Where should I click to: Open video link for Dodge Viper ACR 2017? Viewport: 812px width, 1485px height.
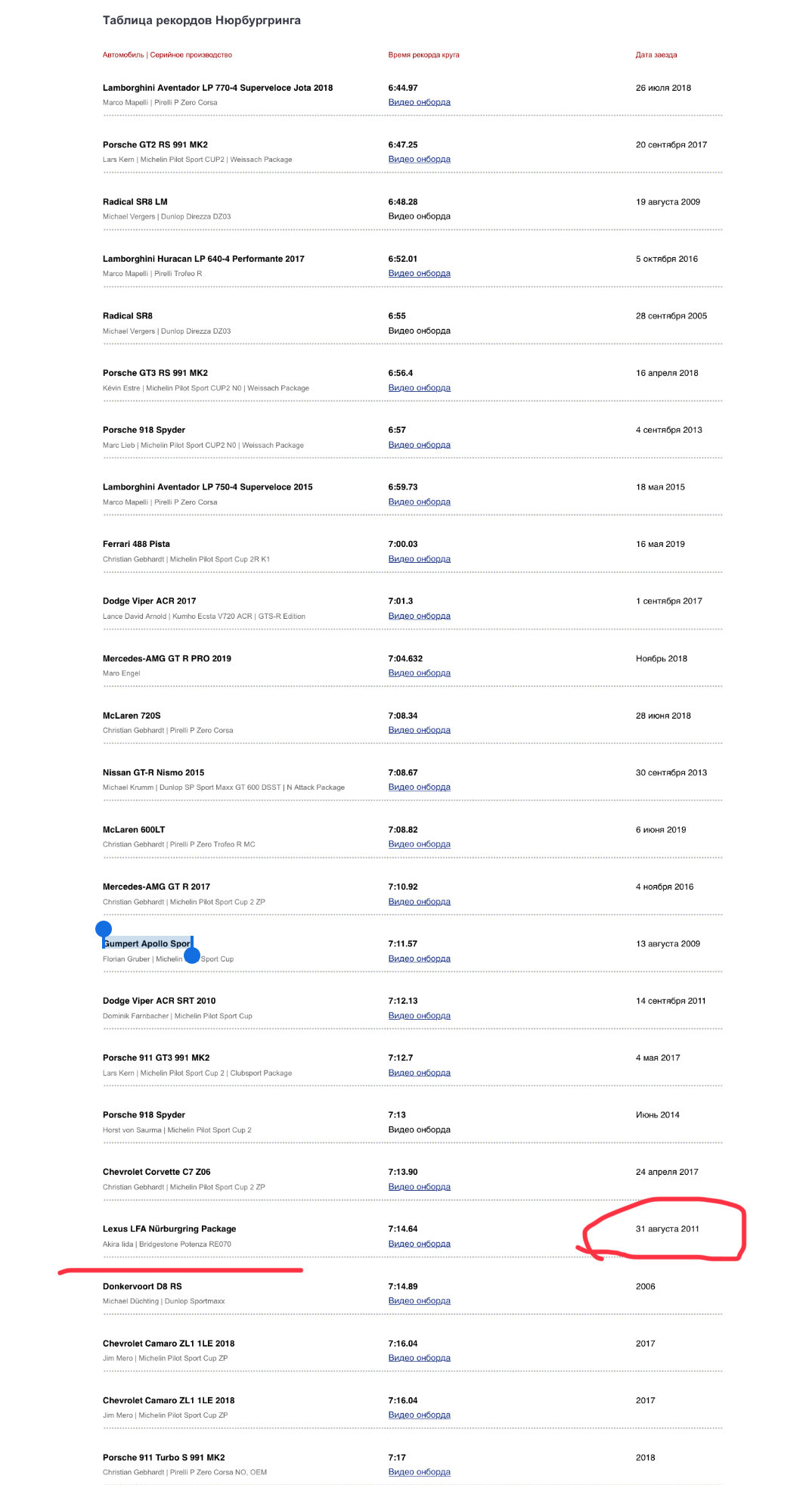pyautogui.click(x=419, y=616)
